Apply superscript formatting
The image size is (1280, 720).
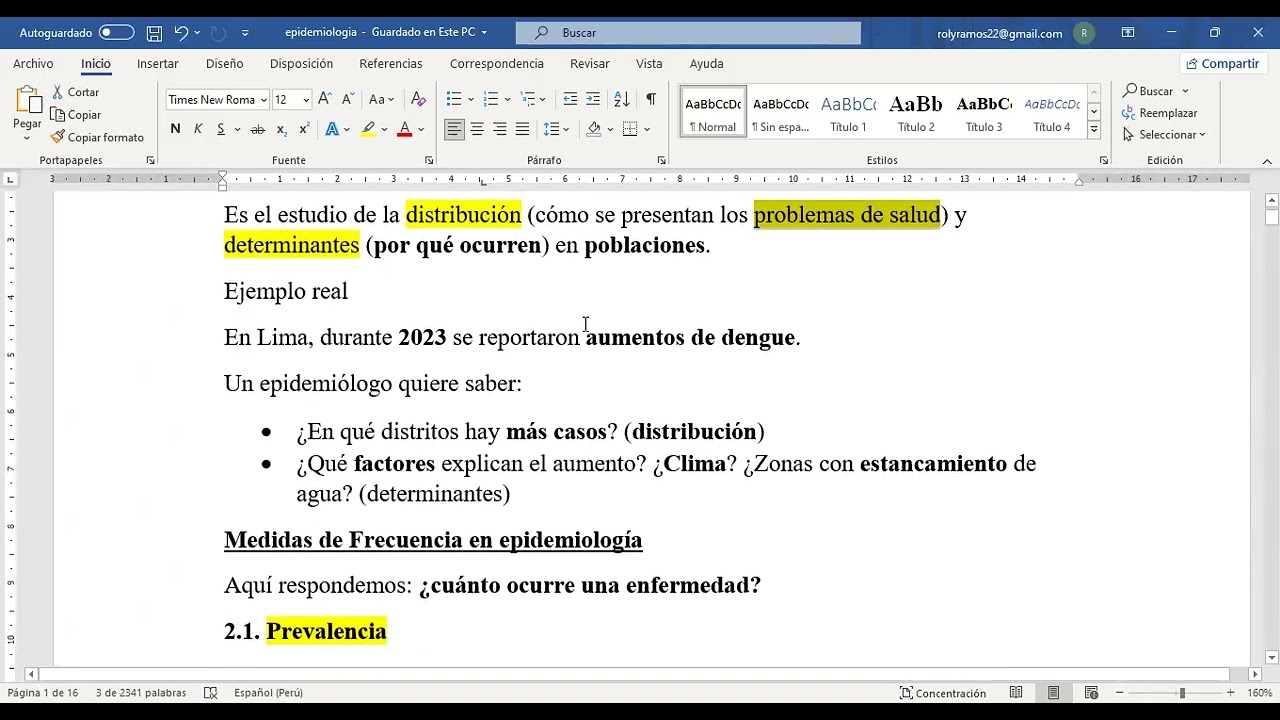(304, 129)
